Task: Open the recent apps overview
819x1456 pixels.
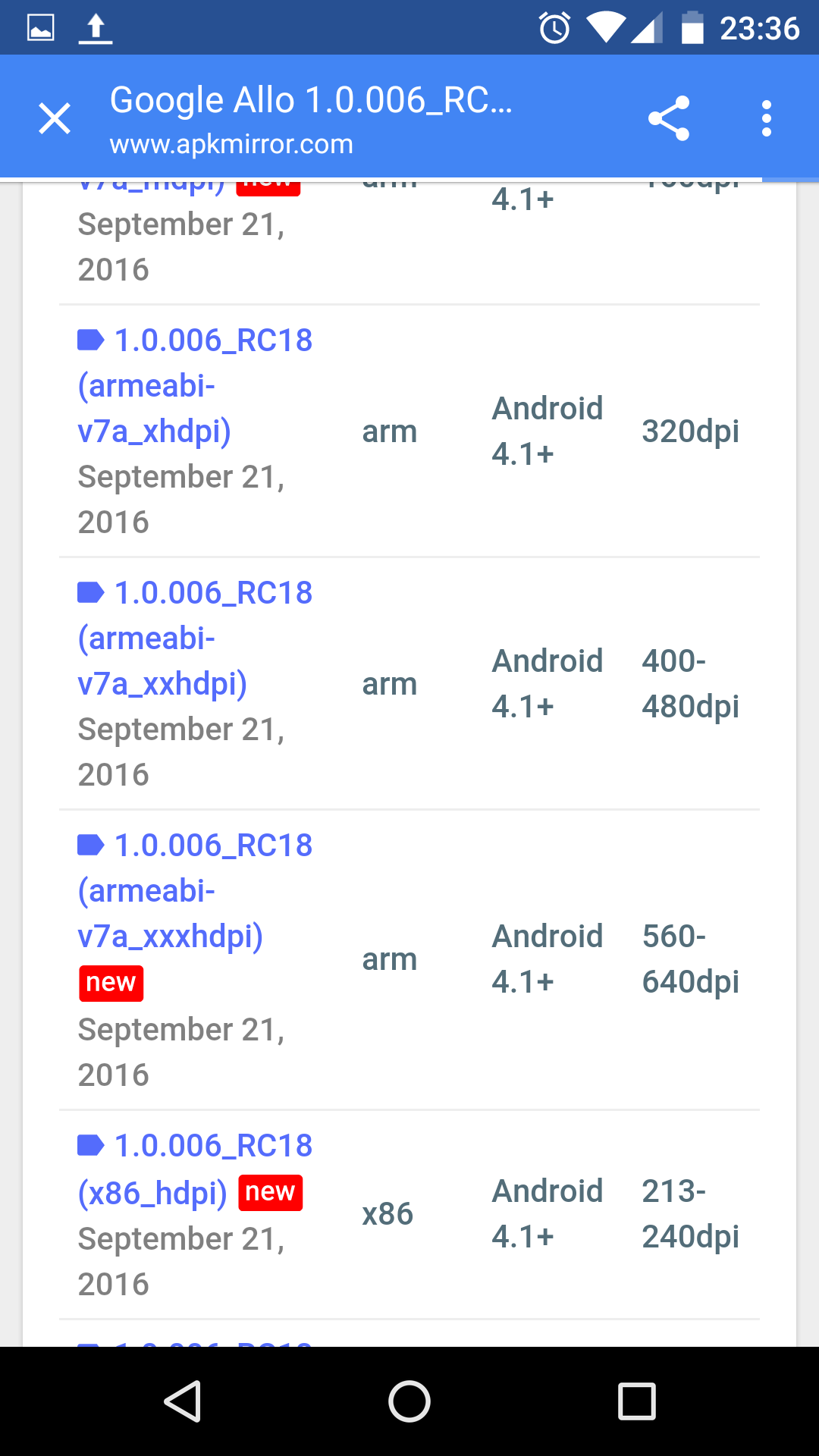Action: click(x=636, y=1401)
